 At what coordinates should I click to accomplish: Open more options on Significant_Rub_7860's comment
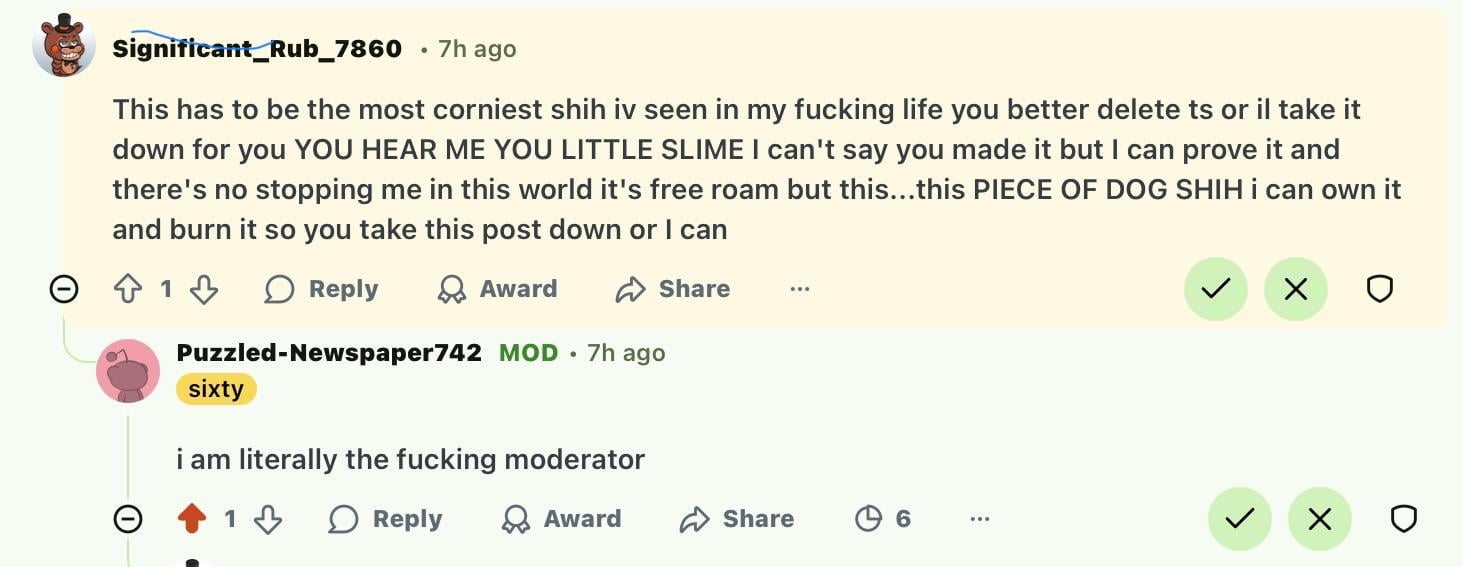pyautogui.click(x=799, y=290)
